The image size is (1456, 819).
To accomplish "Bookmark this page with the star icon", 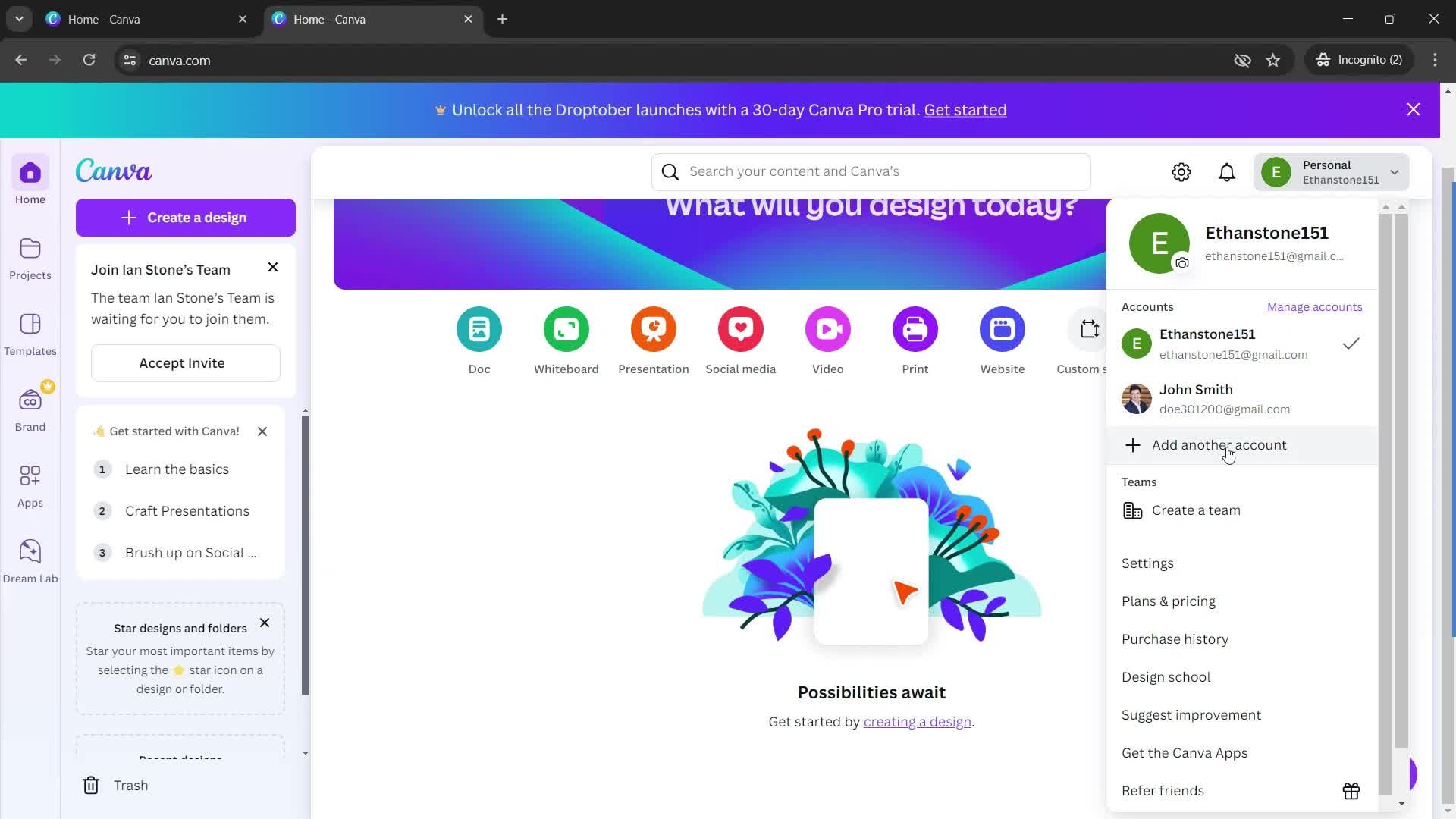I will [1273, 60].
